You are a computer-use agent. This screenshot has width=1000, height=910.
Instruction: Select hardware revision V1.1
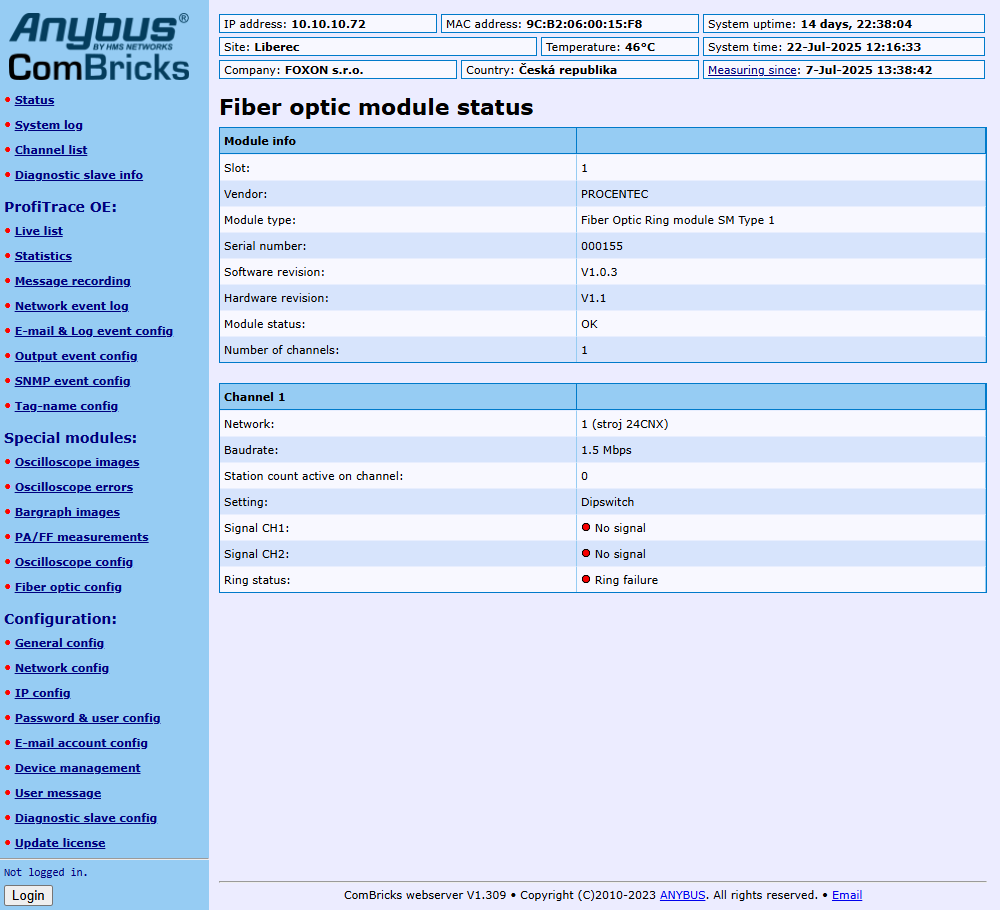(594, 298)
